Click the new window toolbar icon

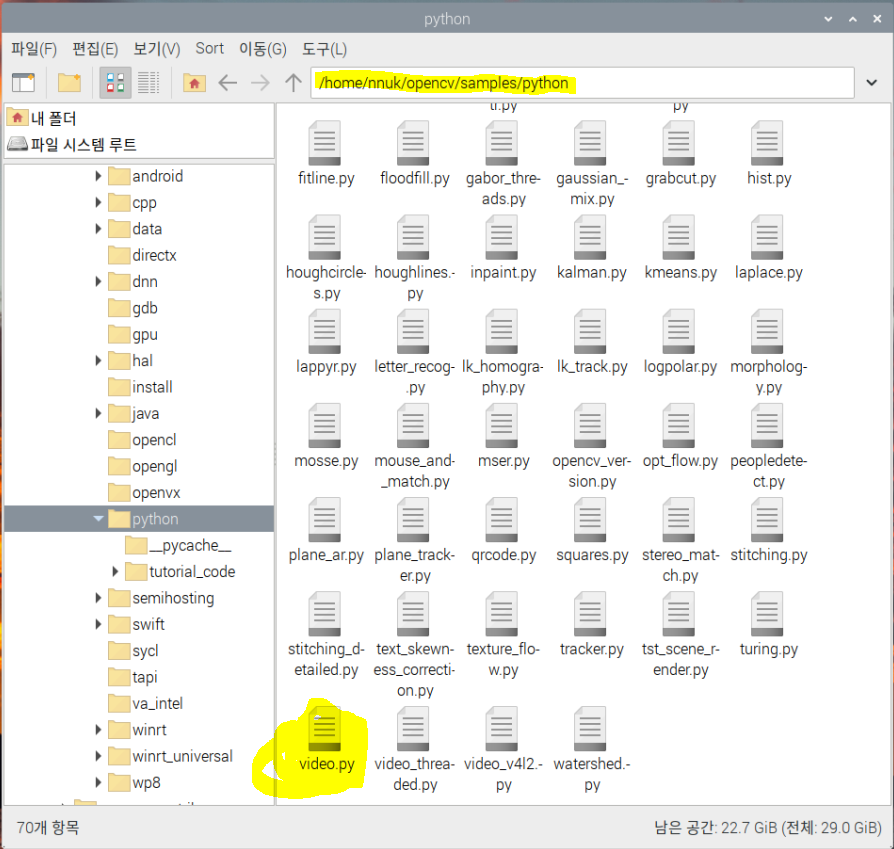[23, 83]
